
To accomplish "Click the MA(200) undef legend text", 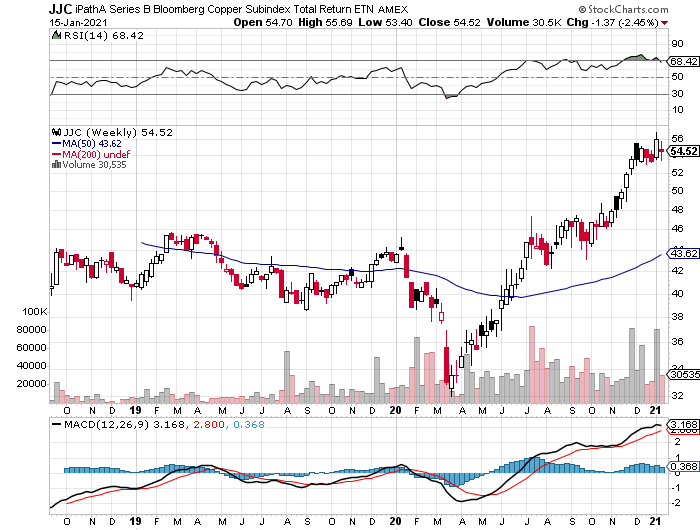I will click(x=96, y=154).
